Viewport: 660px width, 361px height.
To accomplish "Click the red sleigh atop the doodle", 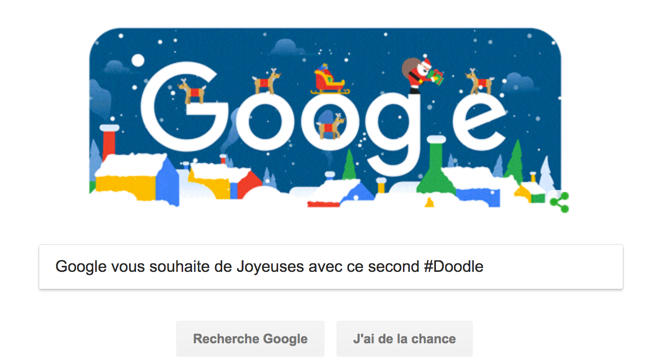I will coord(328,80).
